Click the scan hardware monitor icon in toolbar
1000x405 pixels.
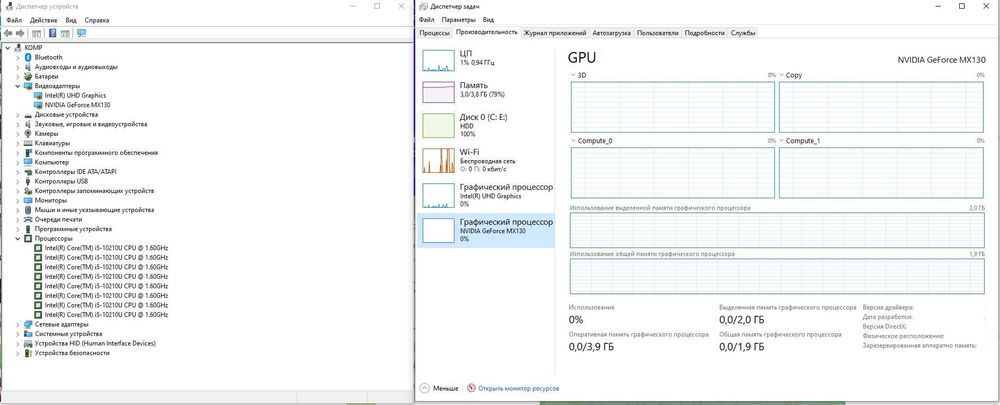(81, 33)
